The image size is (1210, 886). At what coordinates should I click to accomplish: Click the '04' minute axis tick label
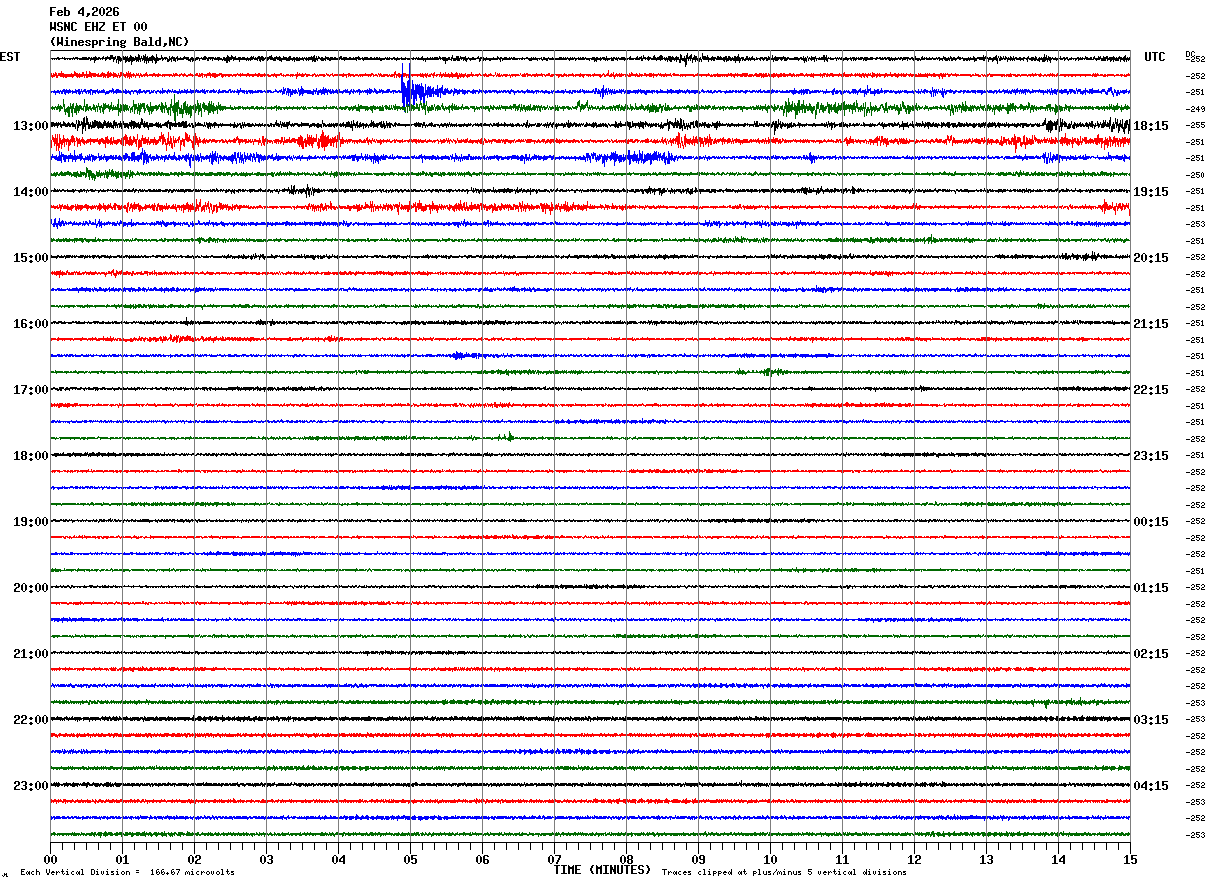point(339,859)
